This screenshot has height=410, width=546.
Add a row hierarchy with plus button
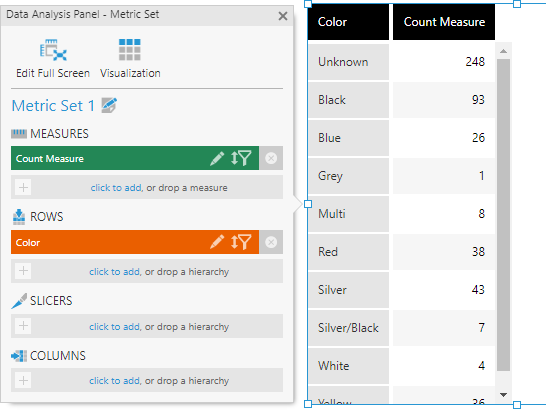[x=23, y=271]
